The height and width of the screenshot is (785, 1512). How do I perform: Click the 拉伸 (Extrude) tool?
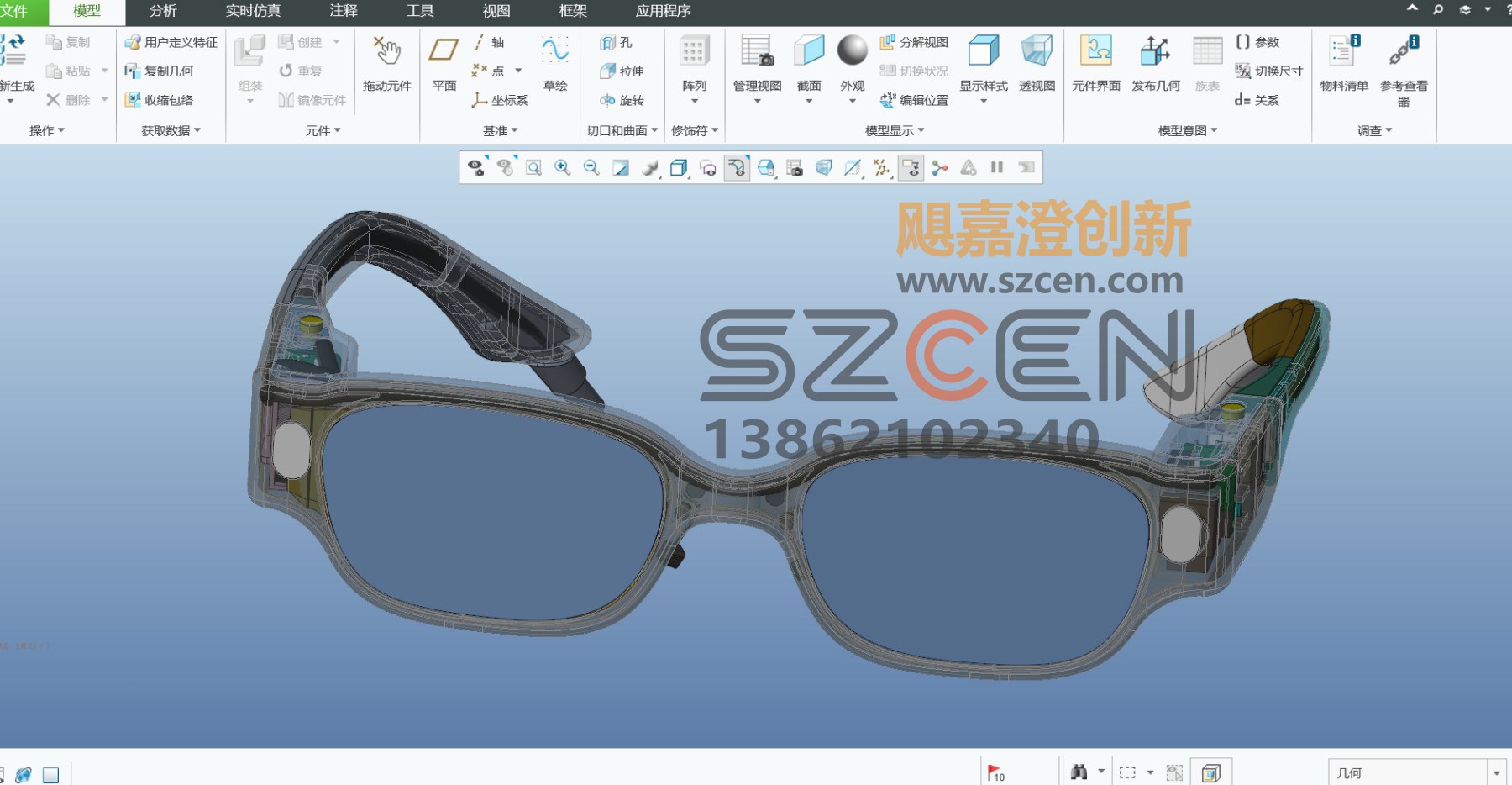click(x=608, y=71)
